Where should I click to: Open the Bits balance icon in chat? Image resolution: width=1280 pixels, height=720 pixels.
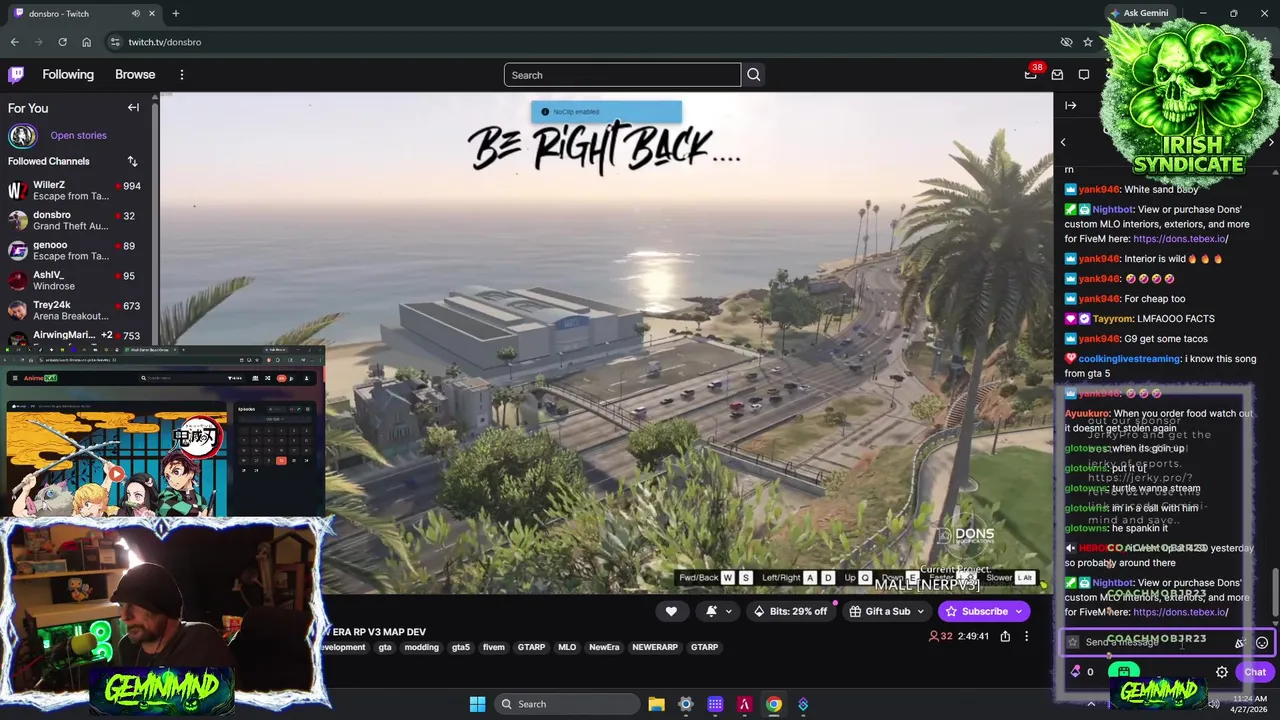[1076, 672]
